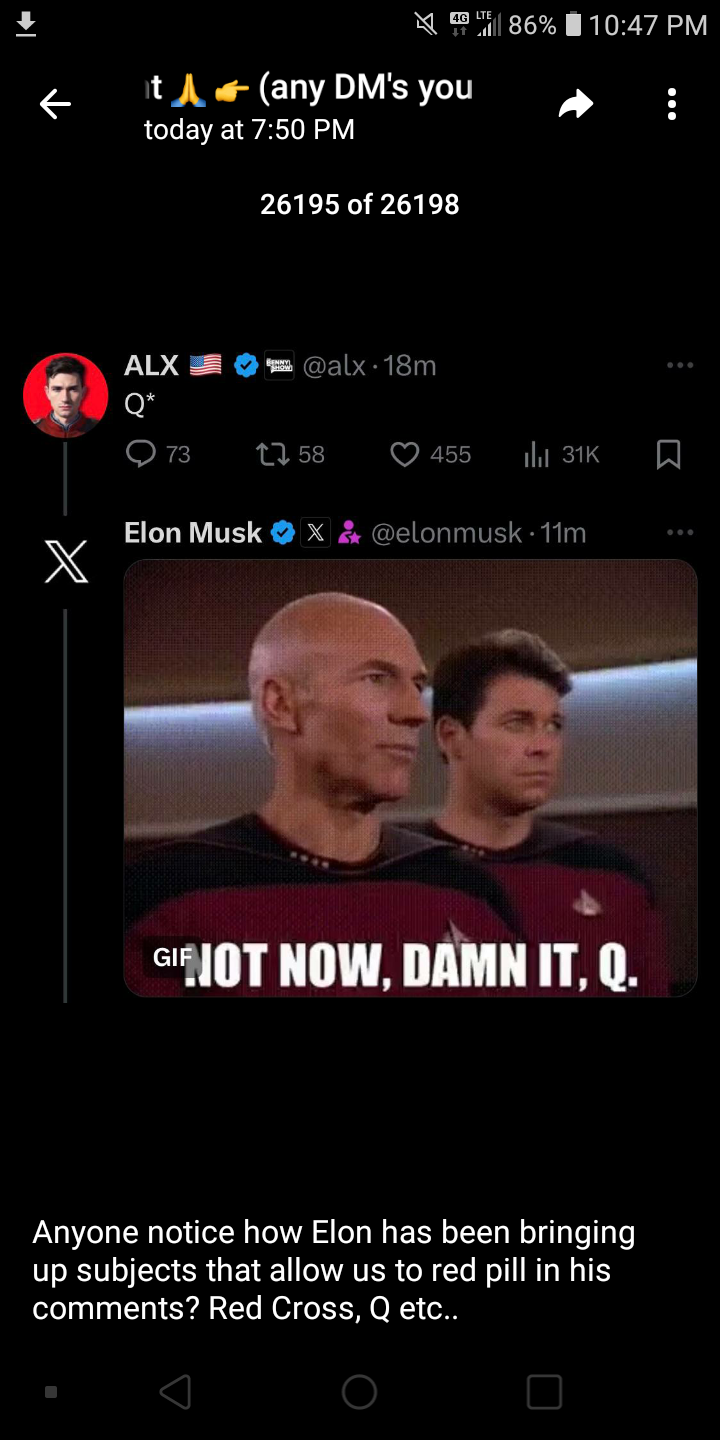Open the Picard GIF image
This screenshot has width=720, height=1440.
(410, 778)
